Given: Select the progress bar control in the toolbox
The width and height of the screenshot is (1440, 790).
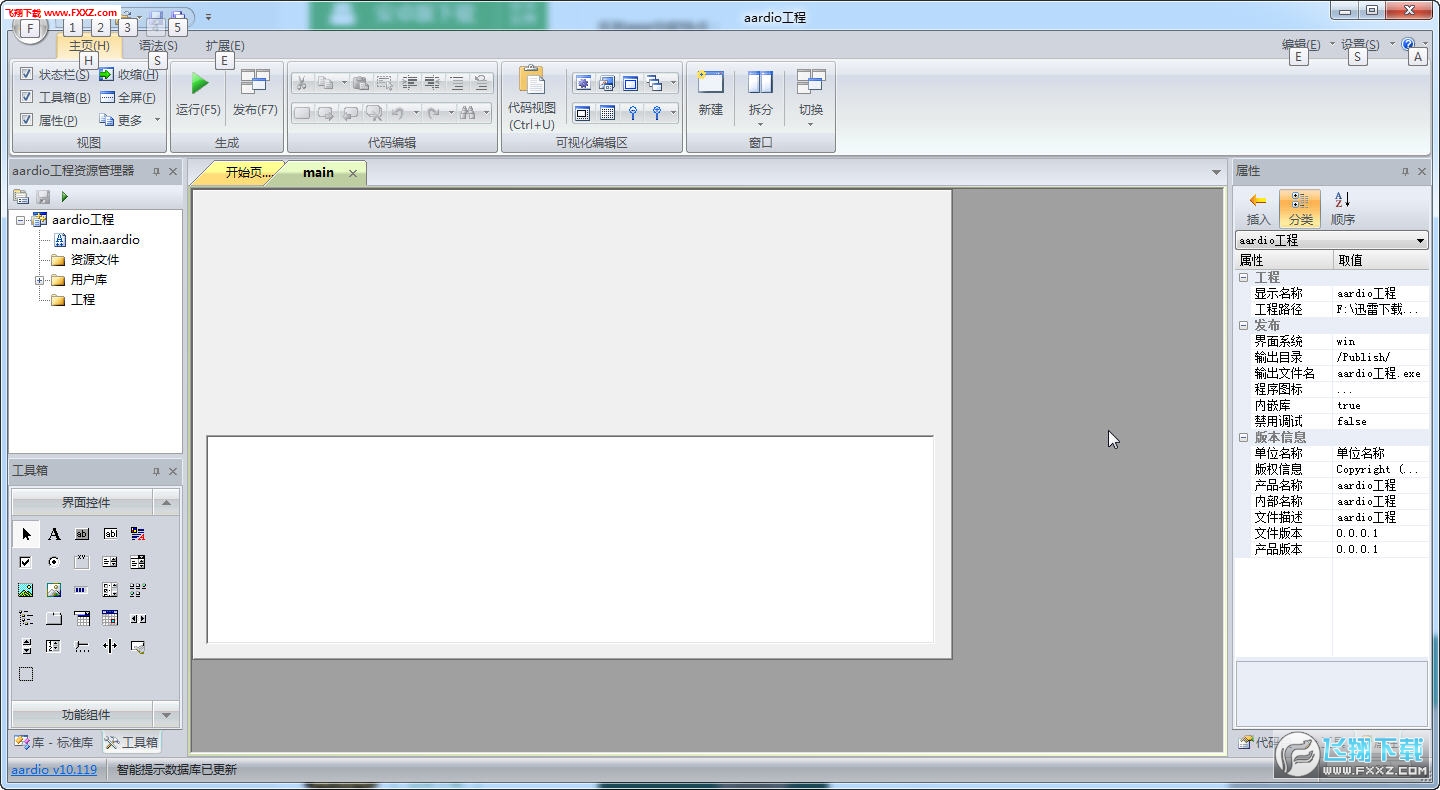Looking at the screenshot, I should pyautogui.click(x=82, y=590).
